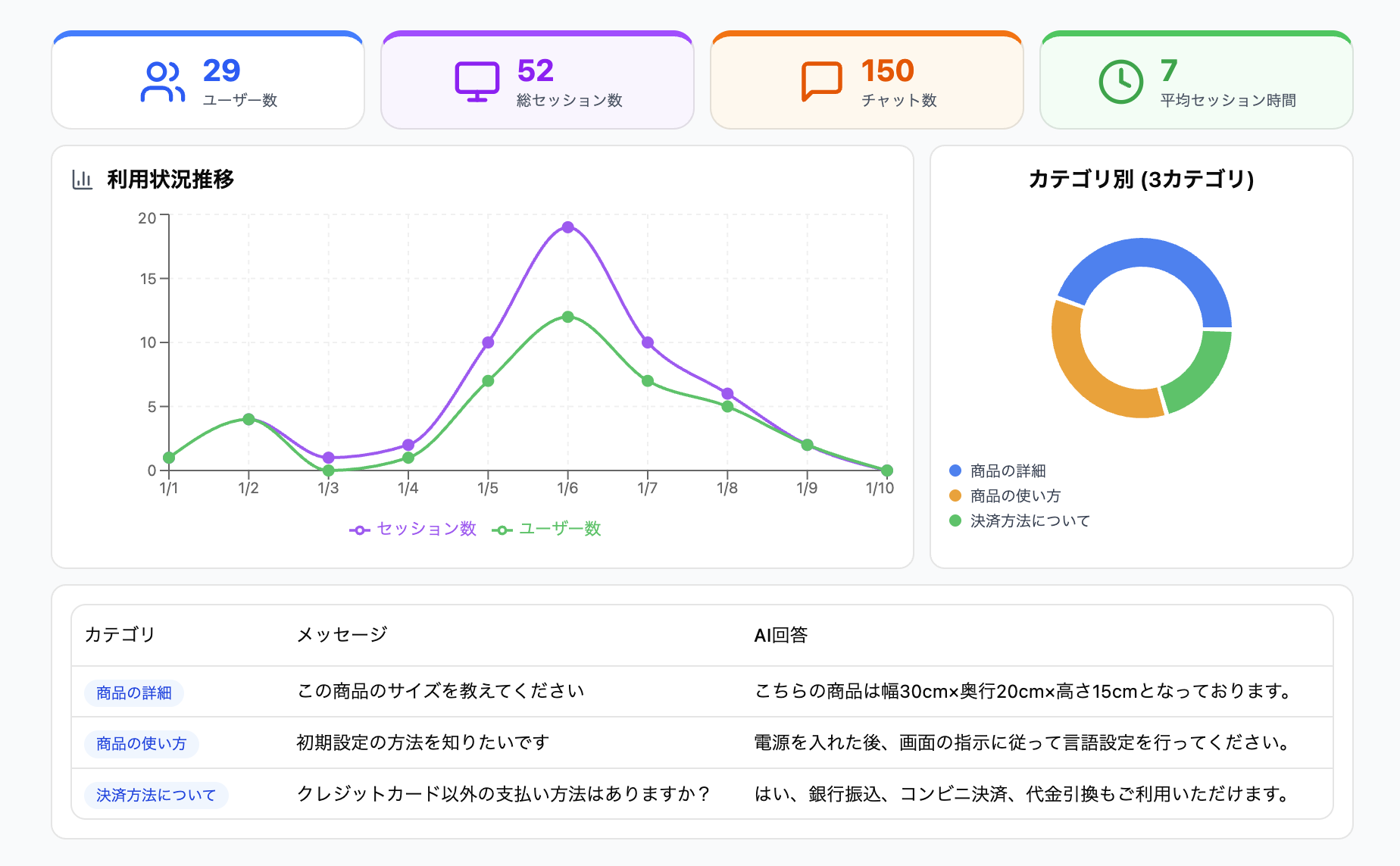Viewport: 1400px width, 866px height.
Task: Open the カテゴリ column header options
Action: click(x=121, y=635)
